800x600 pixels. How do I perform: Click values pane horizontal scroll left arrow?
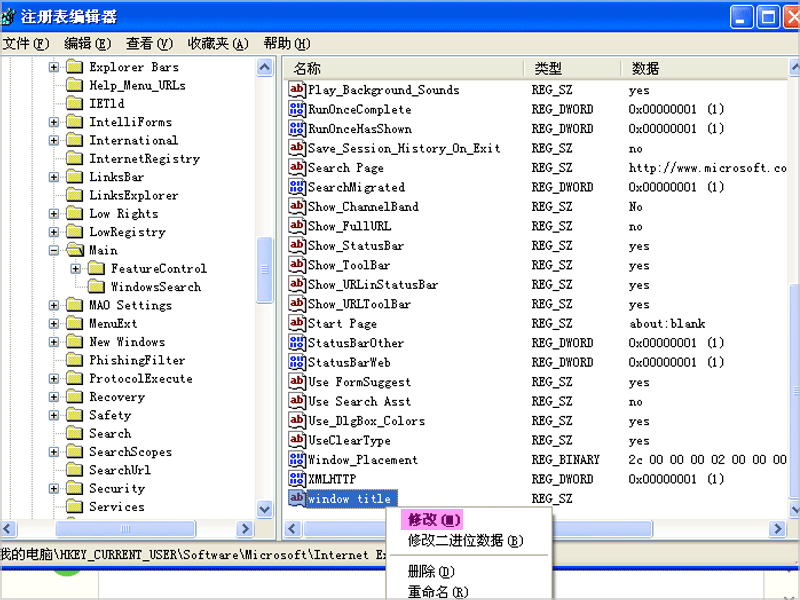click(x=293, y=529)
